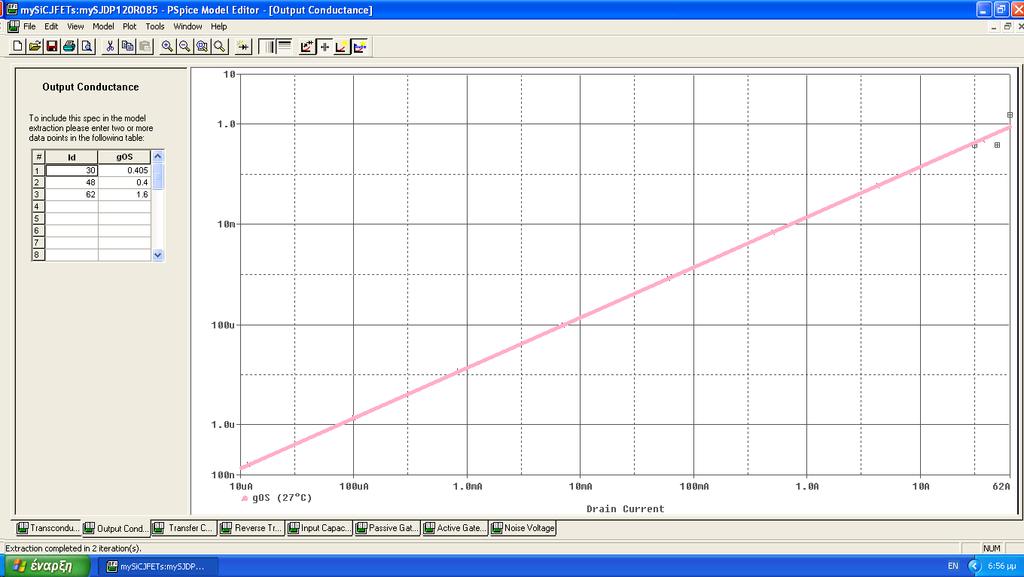Click the plus cursor toolbar icon

[325, 46]
